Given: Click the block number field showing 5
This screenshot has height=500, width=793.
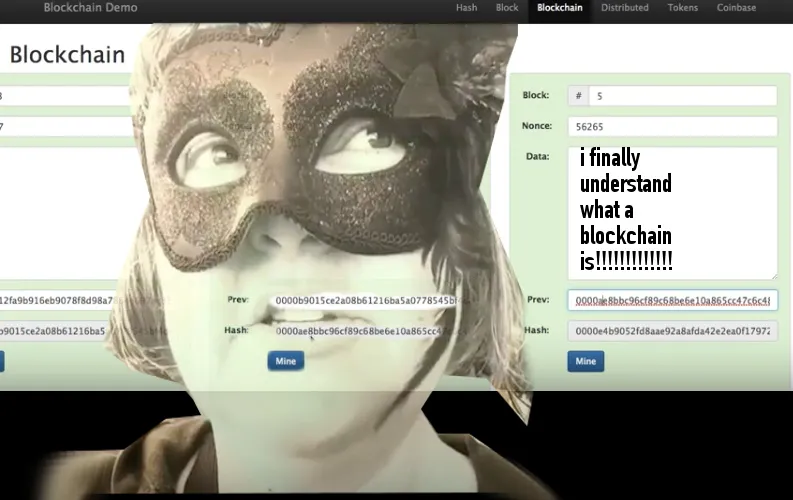Looking at the screenshot, I should point(683,96).
